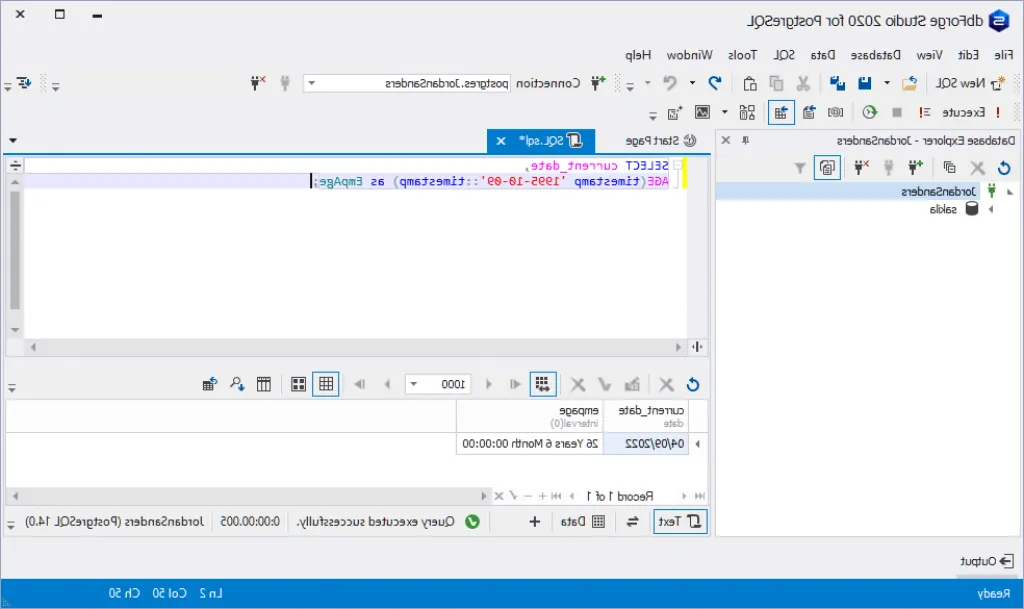
Task: Switch to the Start Page tab
Action: point(660,140)
